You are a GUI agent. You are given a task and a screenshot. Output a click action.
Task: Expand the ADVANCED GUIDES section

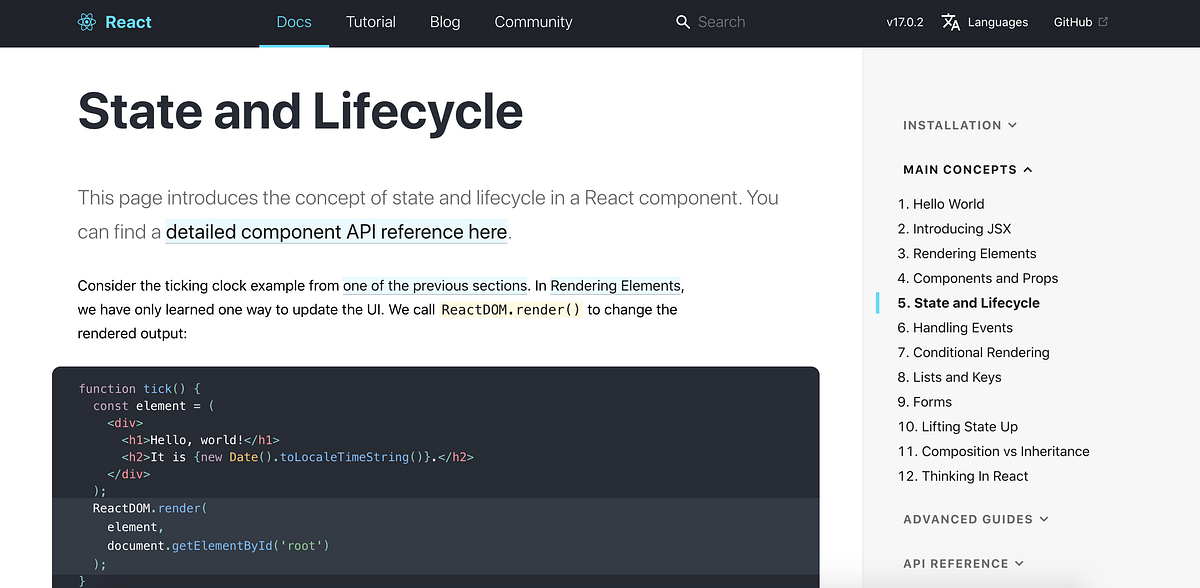pos(975,519)
